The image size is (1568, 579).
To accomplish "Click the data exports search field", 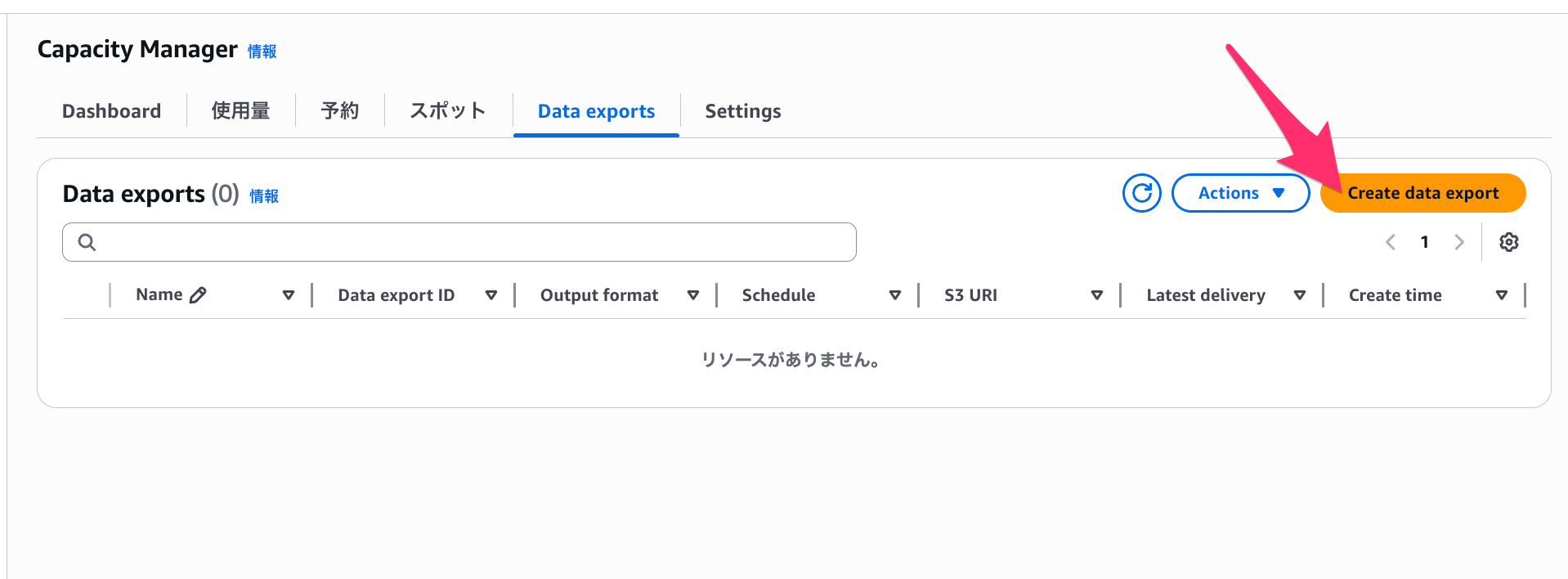I will (x=474, y=242).
